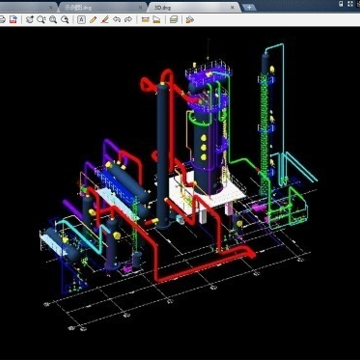Toggle fullscreen via title bar icon
360x360 pixels.
click(x=350, y=4)
